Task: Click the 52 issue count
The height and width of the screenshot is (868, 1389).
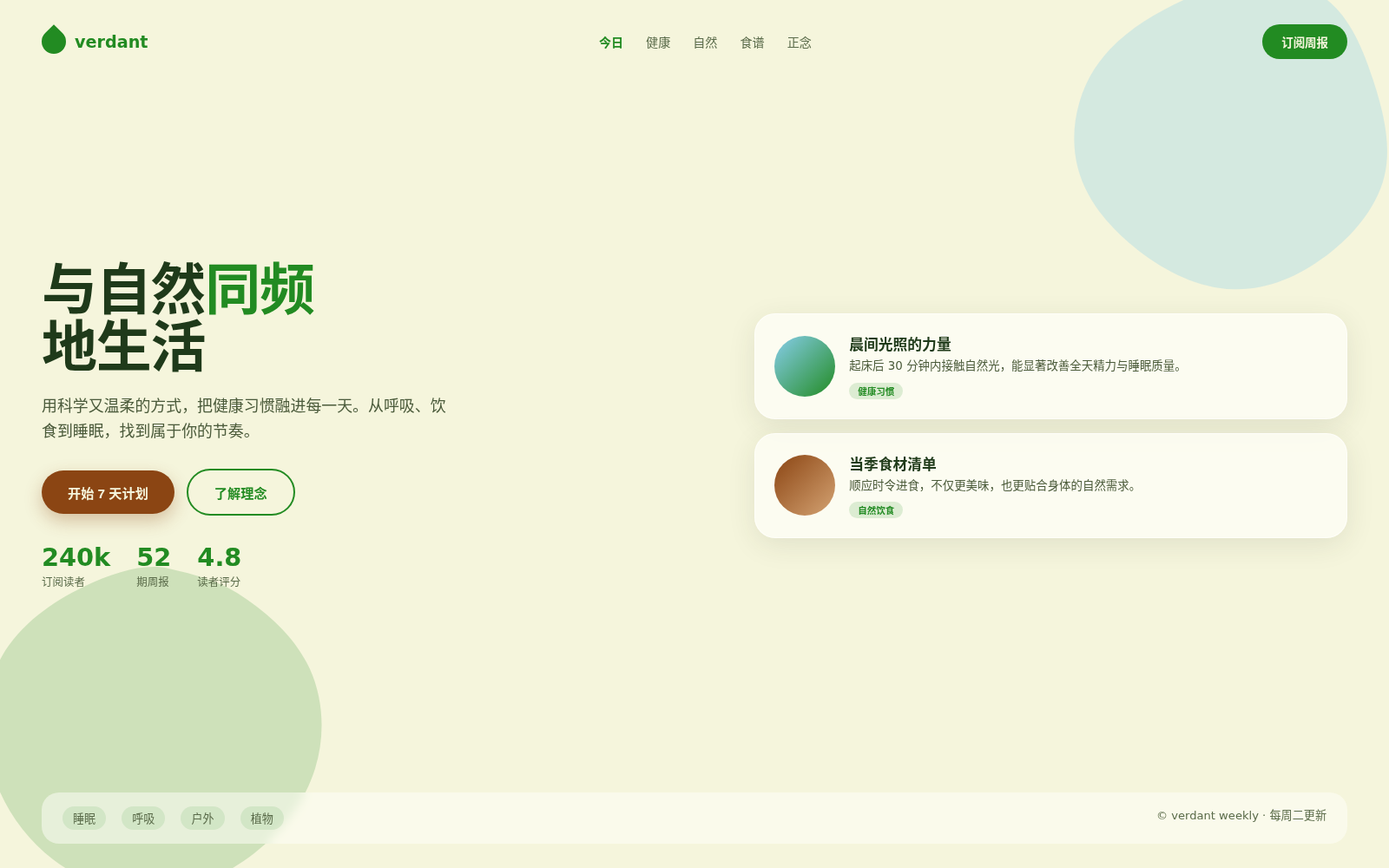Action: 154,557
